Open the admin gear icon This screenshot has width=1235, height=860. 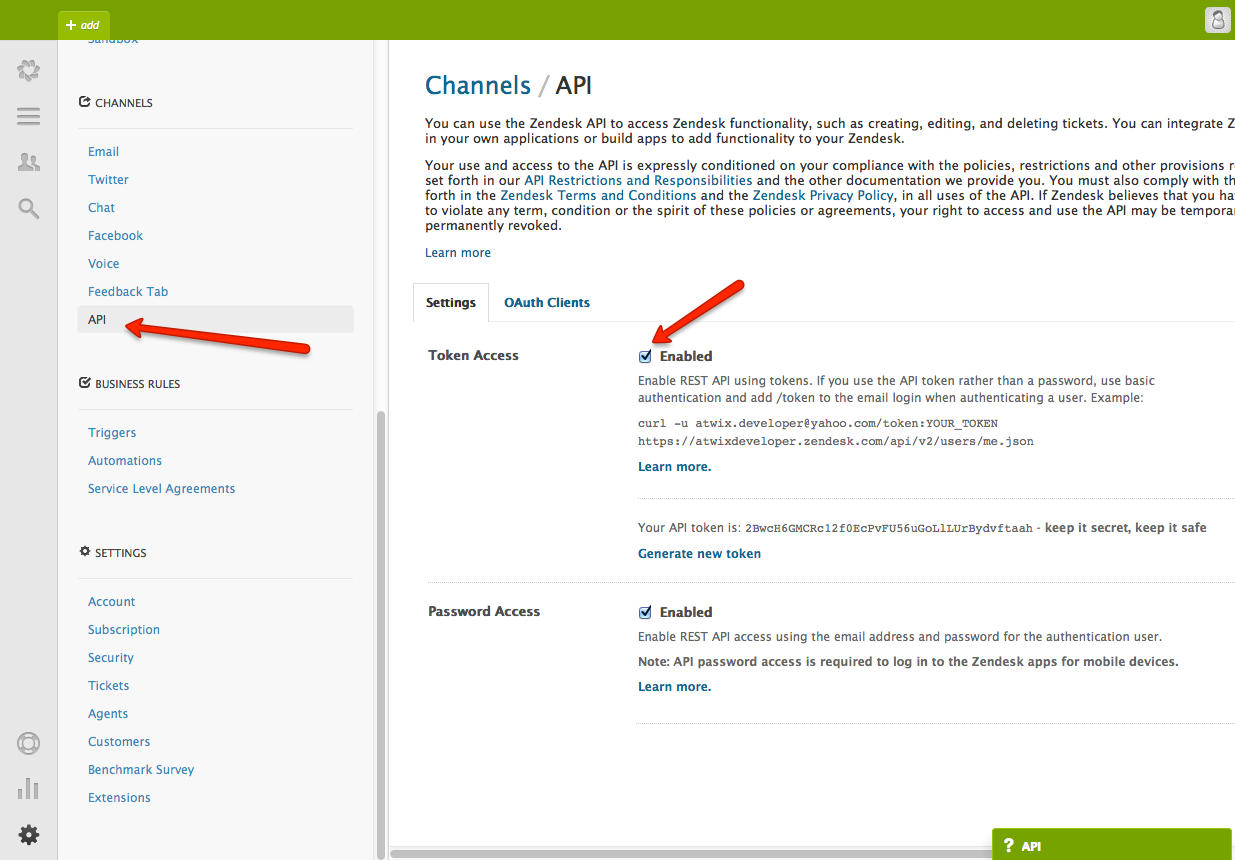[29, 834]
